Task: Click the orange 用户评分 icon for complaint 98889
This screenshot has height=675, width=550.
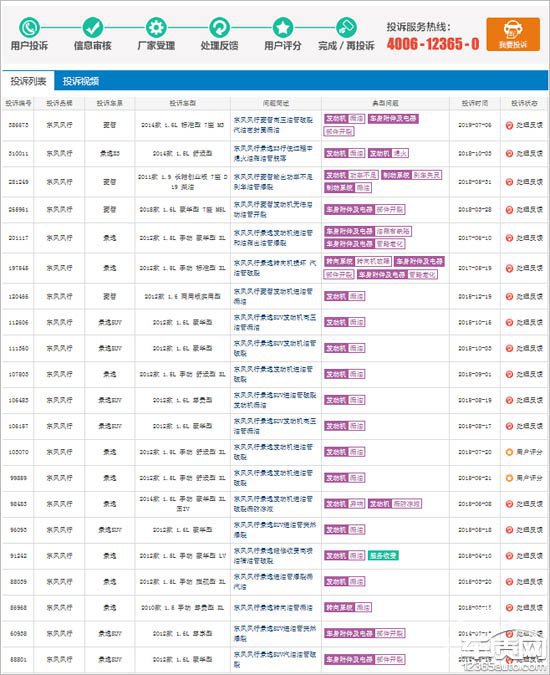Action: [x=509, y=478]
